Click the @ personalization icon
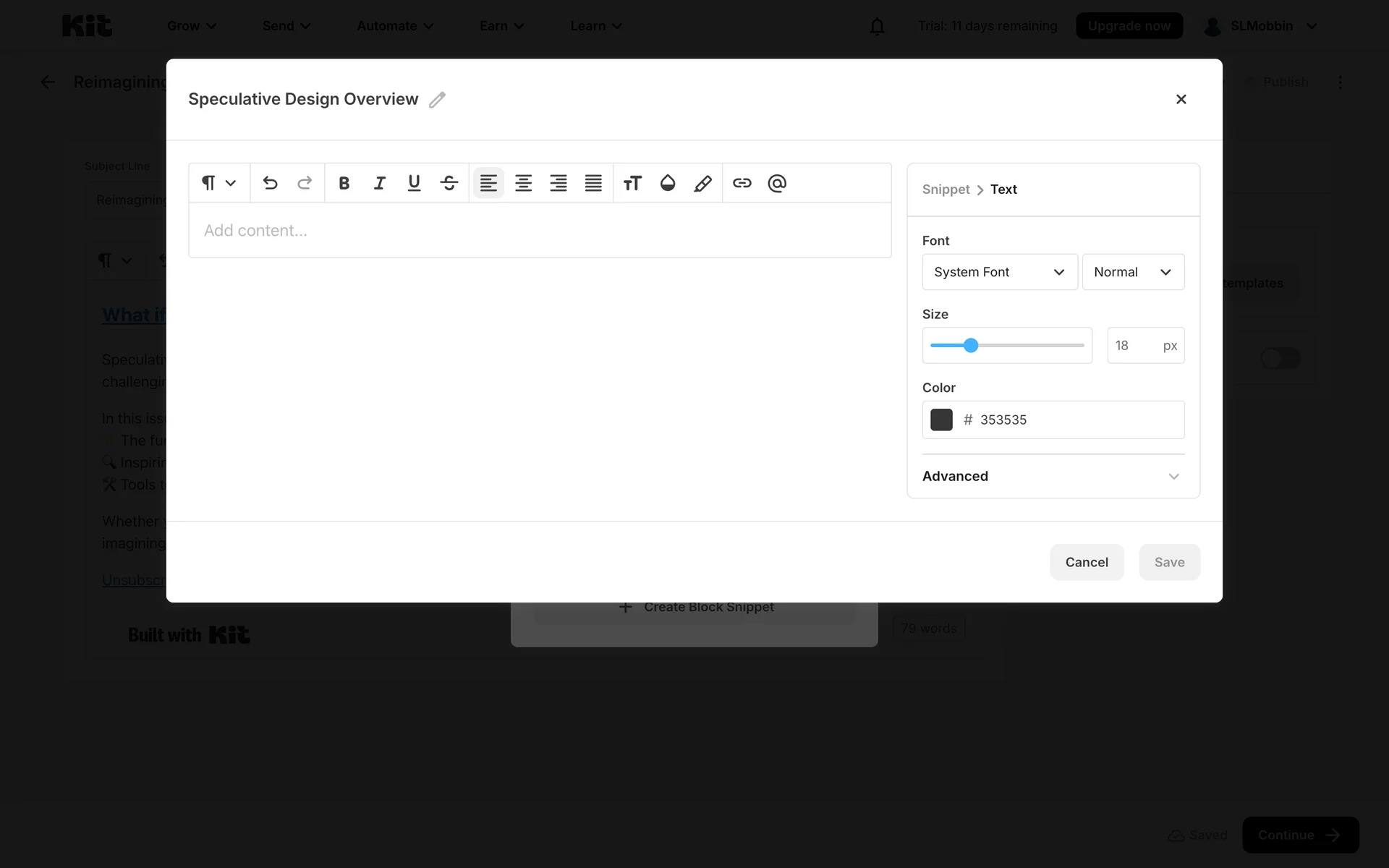Screen dimensions: 1389x868 pyautogui.click(x=777, y=183)
